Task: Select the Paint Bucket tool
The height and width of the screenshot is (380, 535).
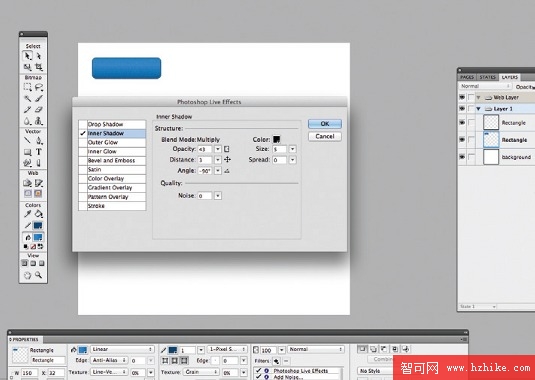Action: 39,214
